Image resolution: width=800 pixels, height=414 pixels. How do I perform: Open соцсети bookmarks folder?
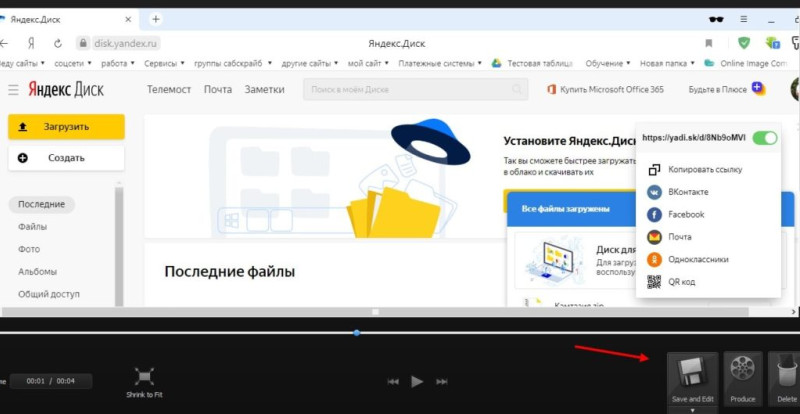[x=73, y=63]
